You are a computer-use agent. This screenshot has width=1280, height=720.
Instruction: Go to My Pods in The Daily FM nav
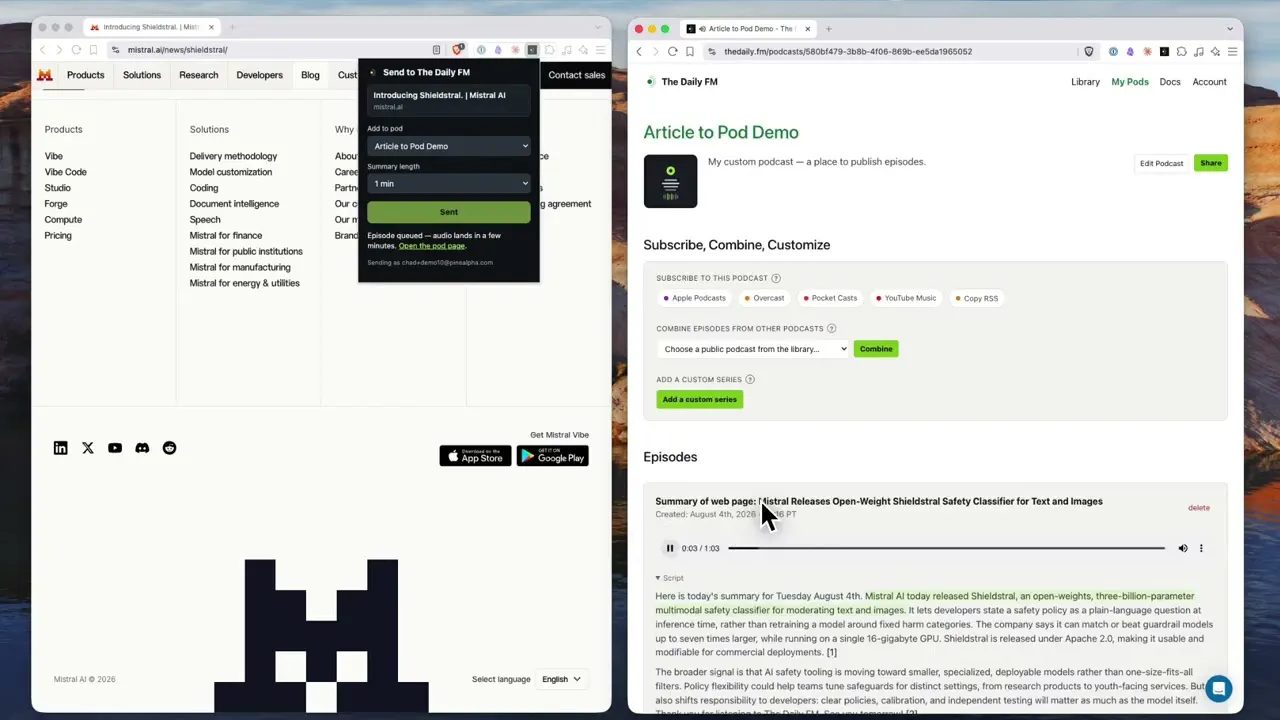point(1130,82)
